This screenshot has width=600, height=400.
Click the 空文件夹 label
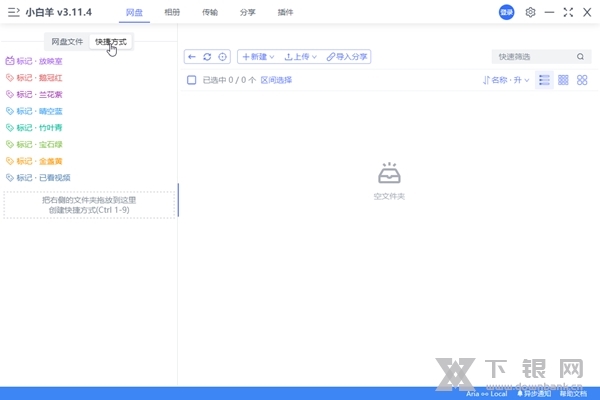(389, 196)
